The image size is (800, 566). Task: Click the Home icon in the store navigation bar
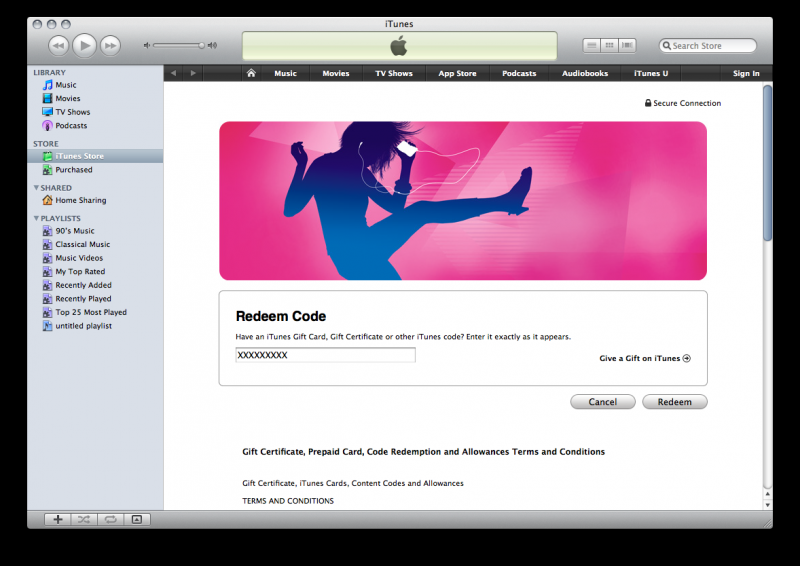(251, 73)
